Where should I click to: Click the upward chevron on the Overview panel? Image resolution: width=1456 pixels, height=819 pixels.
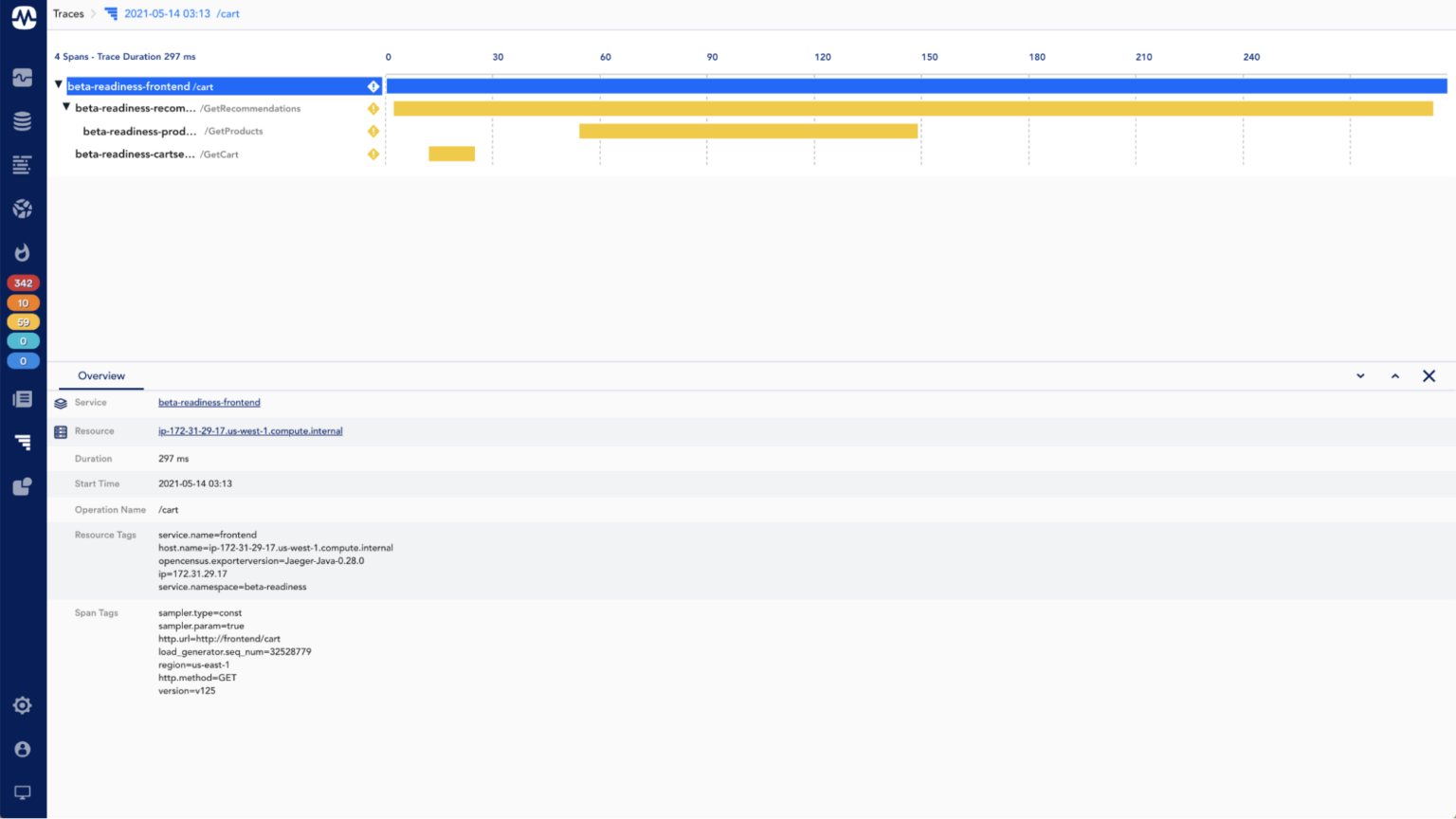[1394, 375]
